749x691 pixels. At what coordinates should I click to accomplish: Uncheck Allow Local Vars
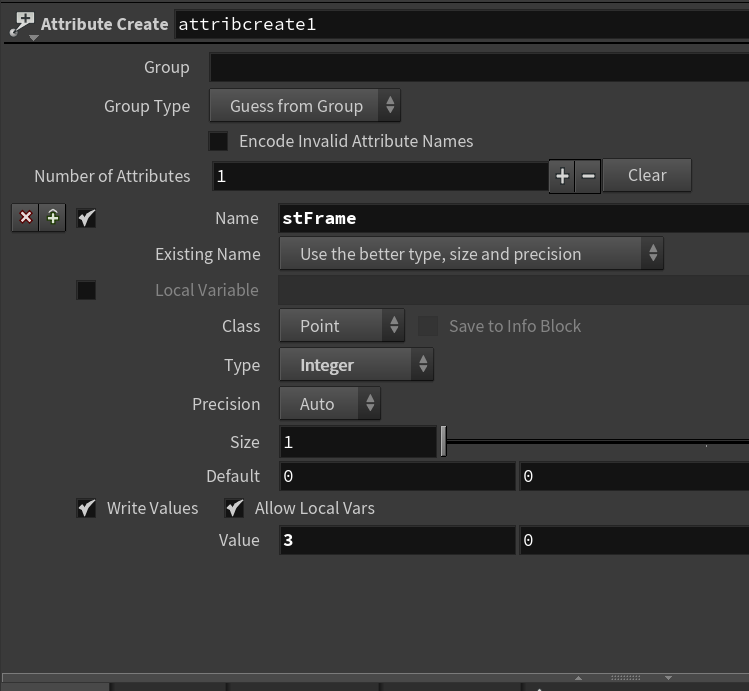[234, 508]
